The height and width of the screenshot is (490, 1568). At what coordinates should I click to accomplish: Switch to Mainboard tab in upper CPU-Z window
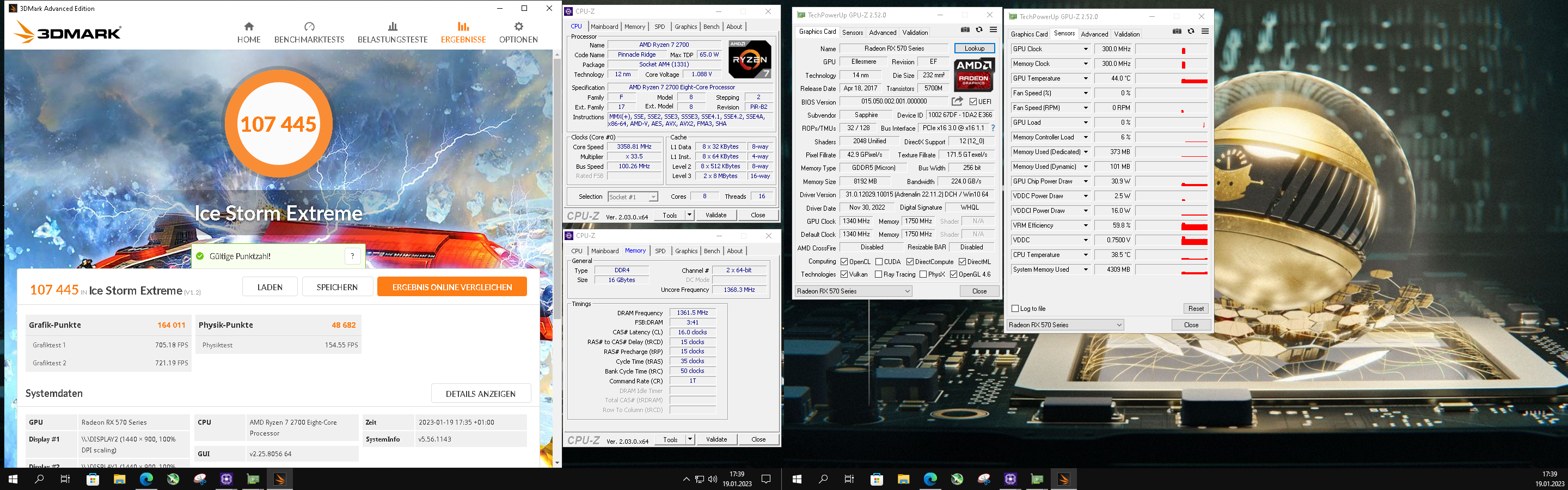(604, 27)
